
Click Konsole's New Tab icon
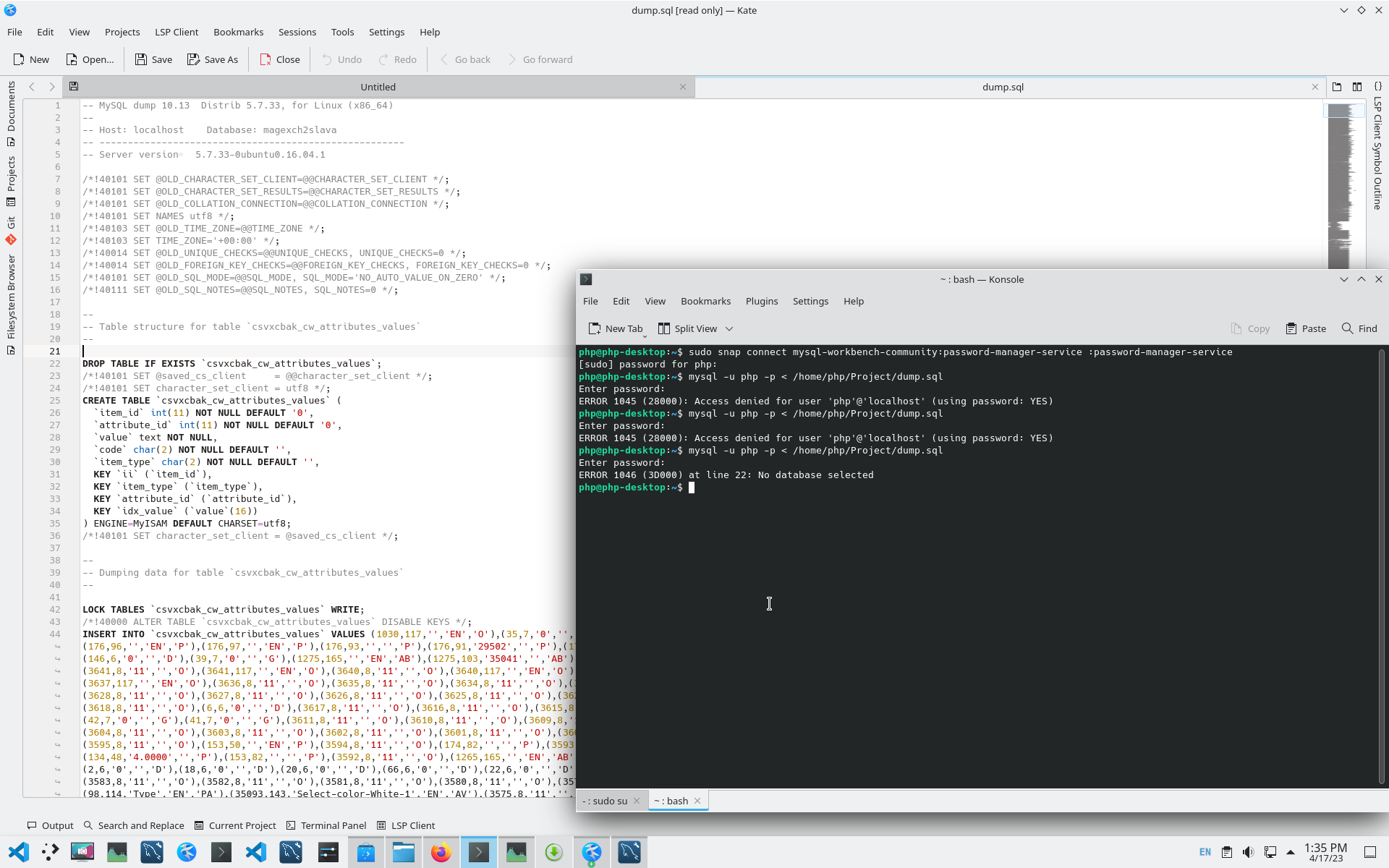pyautogui.click(x=595, y=328)
